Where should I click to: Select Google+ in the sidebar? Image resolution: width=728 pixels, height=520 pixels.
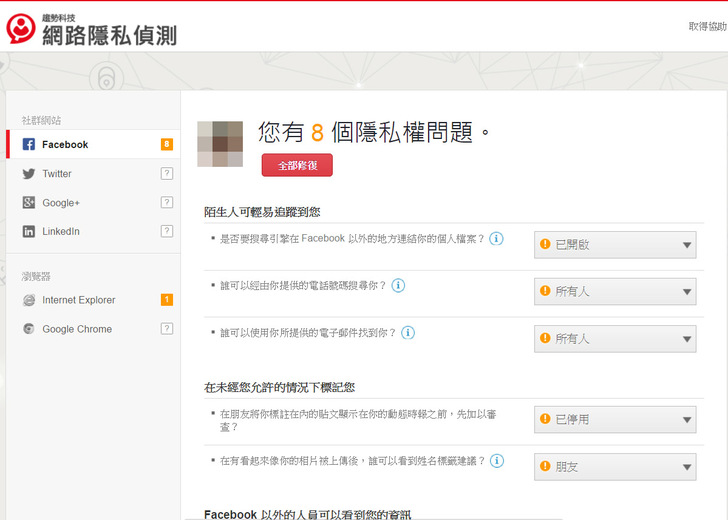pyautogui.click(x=93, y=202)
